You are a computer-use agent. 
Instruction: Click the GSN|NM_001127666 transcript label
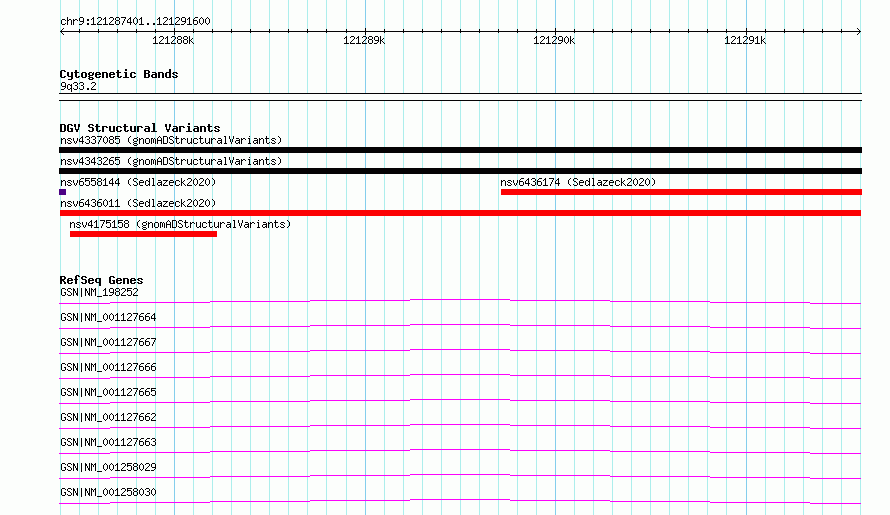[108, 367]
